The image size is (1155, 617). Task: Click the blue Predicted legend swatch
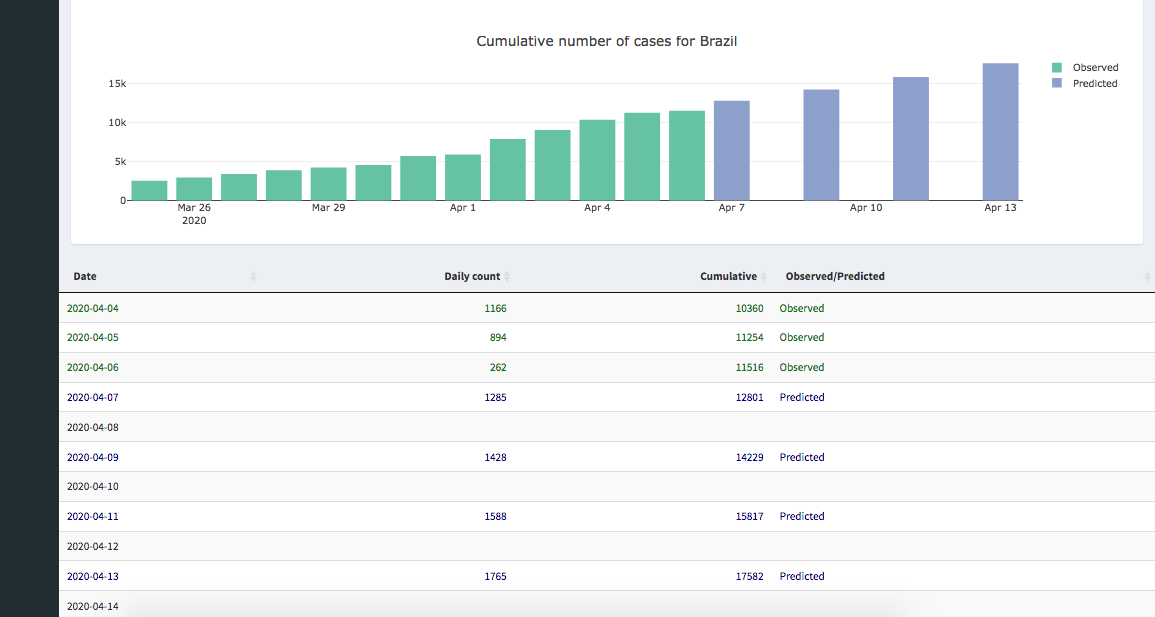(x=1057, y=84)
